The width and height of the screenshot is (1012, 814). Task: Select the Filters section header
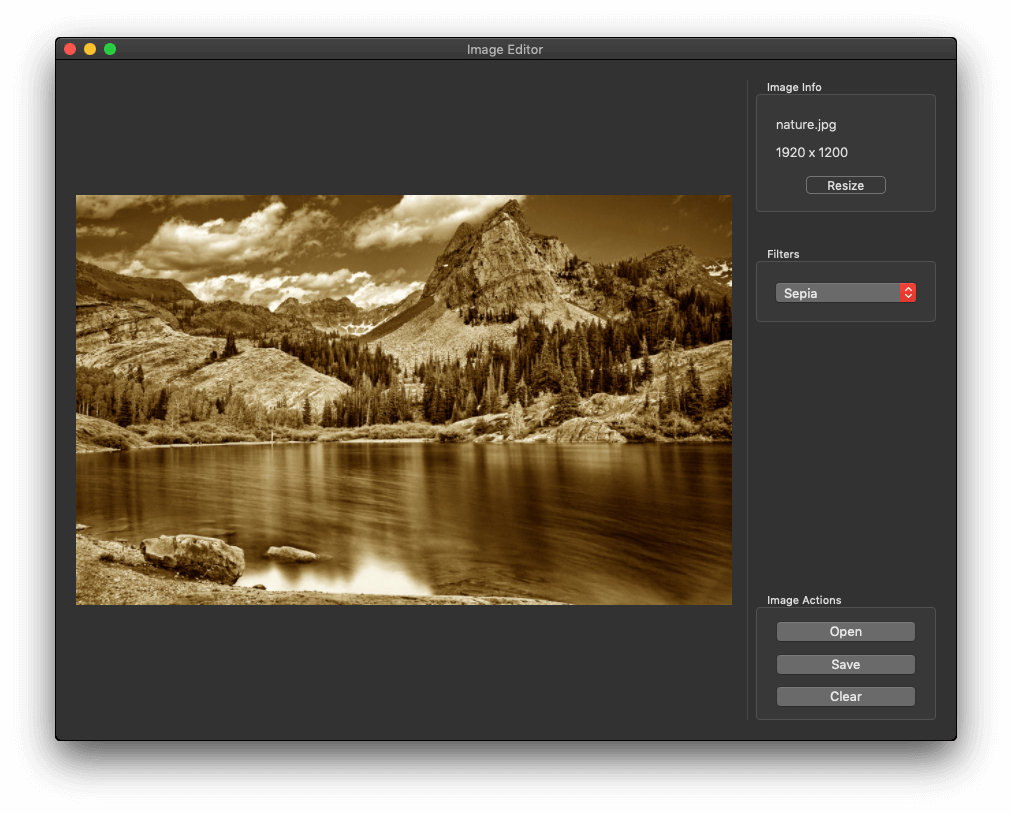pos(783,254)
